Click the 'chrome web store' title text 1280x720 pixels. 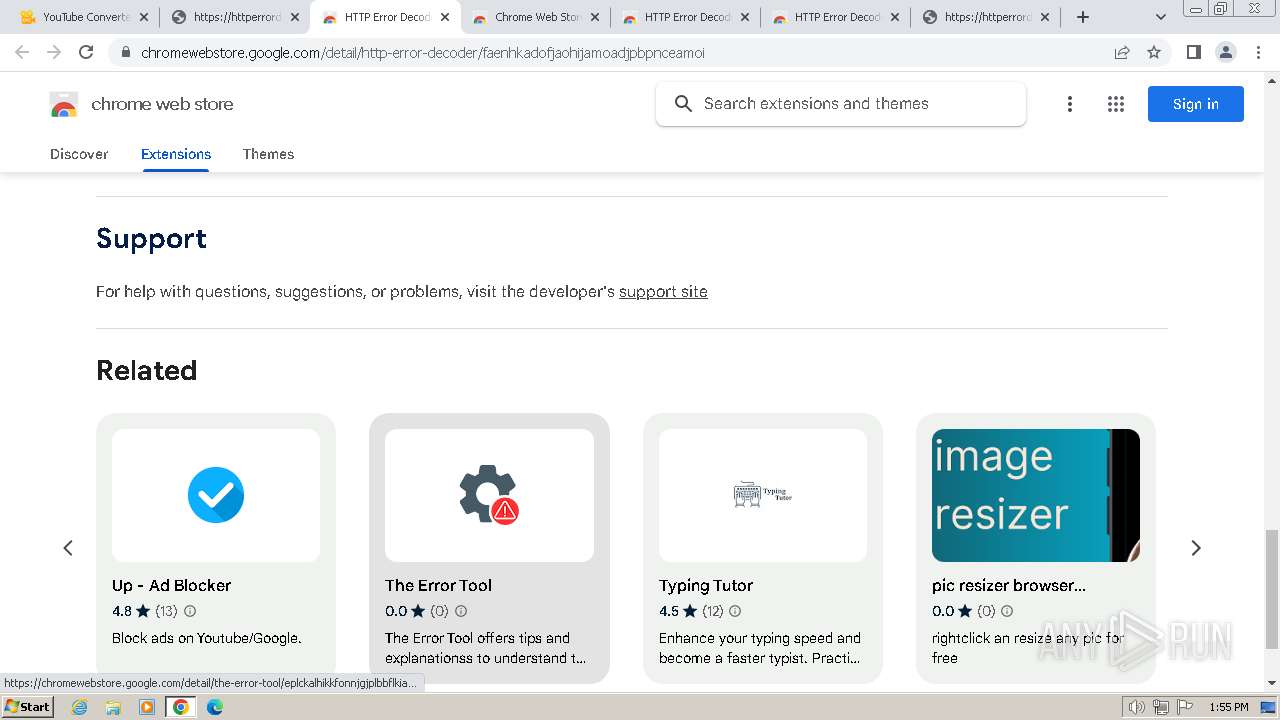click(x=162, y=104)
